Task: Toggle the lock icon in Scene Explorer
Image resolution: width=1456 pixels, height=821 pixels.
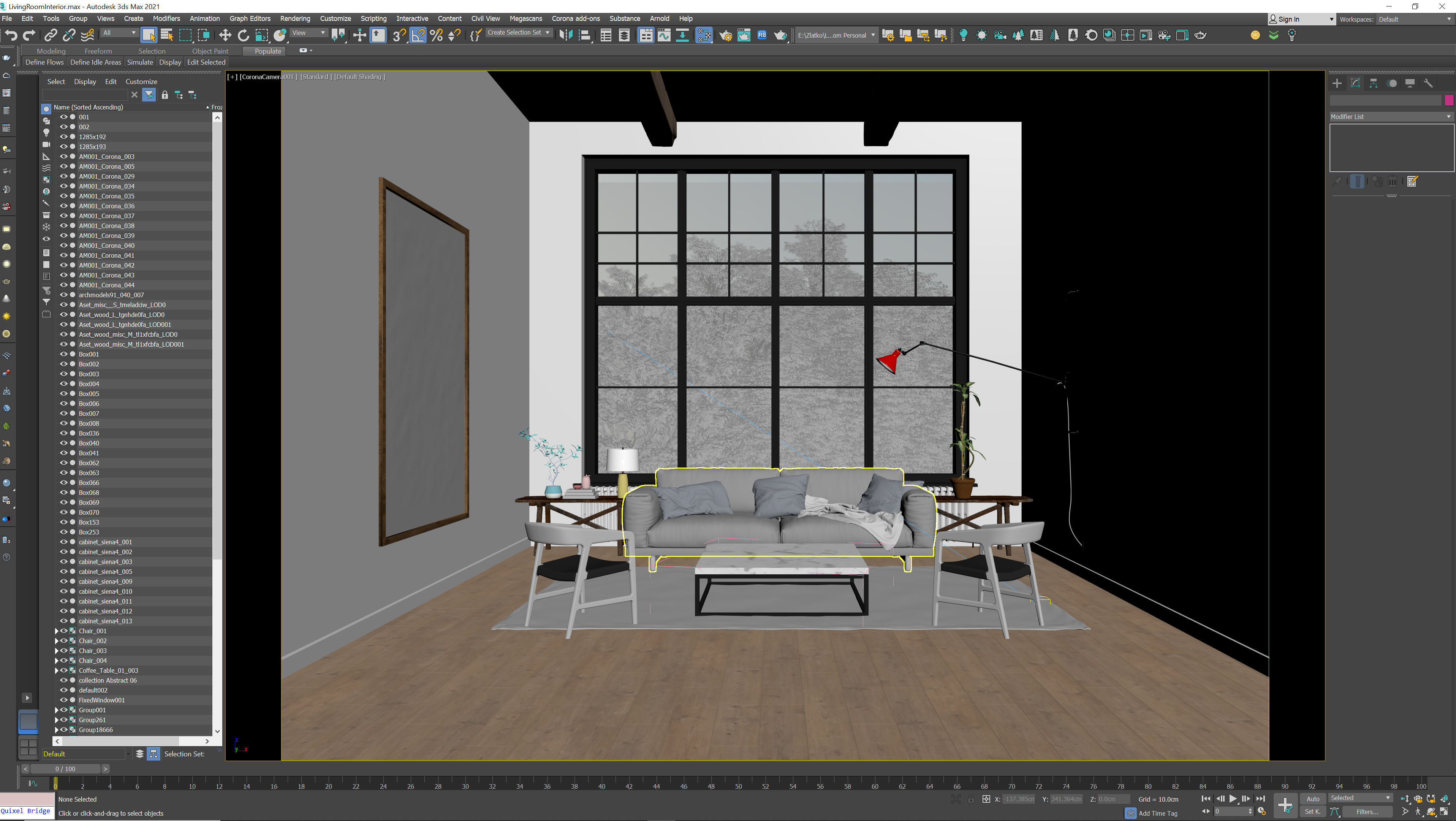Action: [165, 95]
